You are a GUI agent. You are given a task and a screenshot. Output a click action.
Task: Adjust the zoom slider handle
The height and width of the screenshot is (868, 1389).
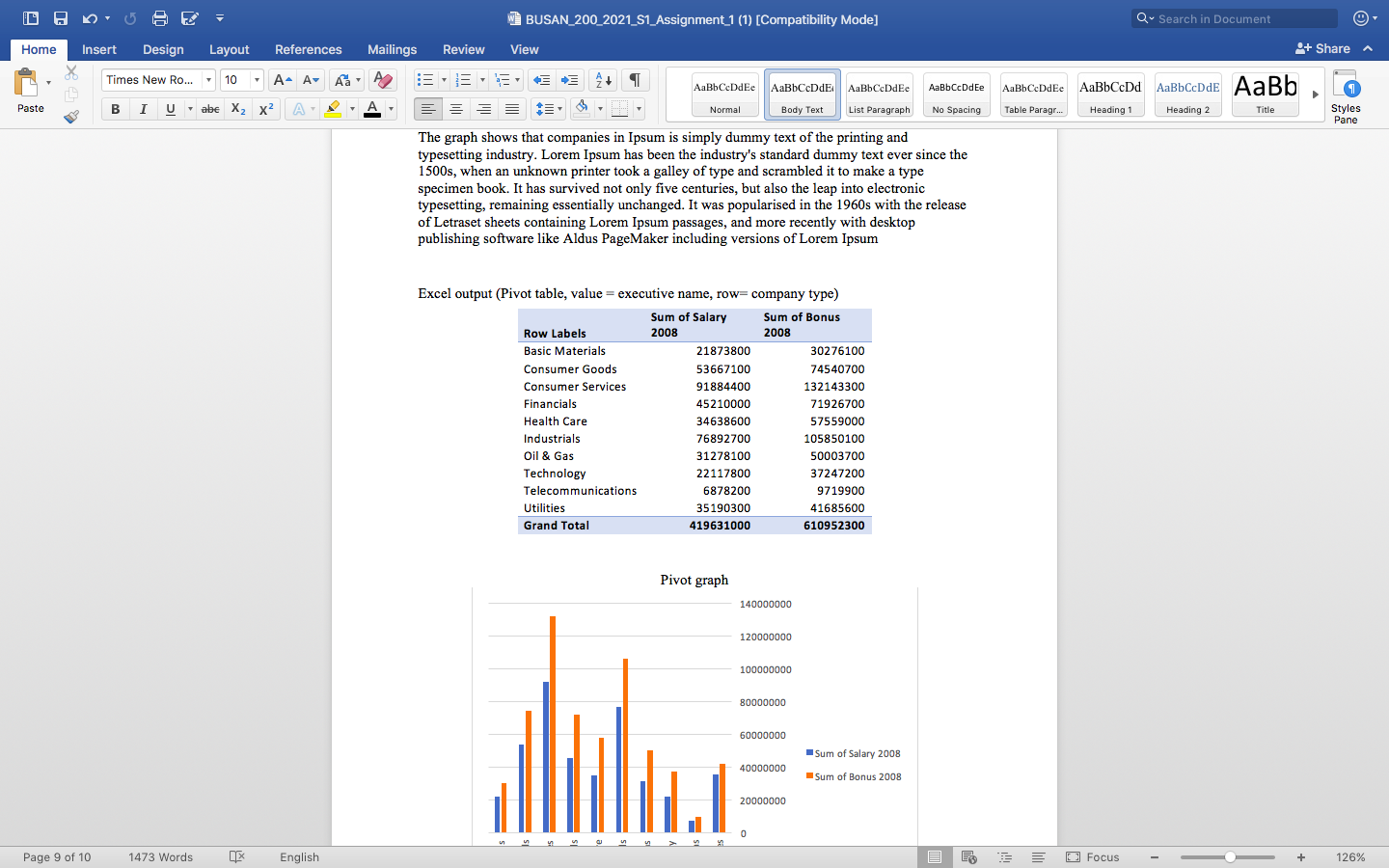1230,857
